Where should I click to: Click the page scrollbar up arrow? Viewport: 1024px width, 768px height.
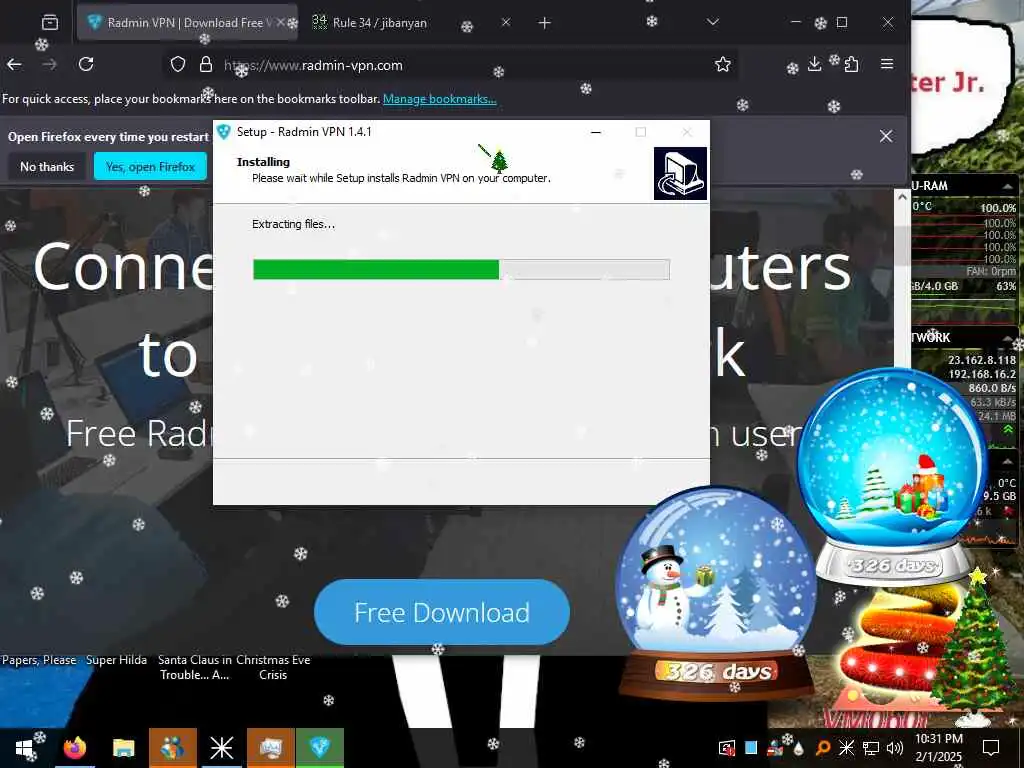pyautogui.click(x=902, y=197)
